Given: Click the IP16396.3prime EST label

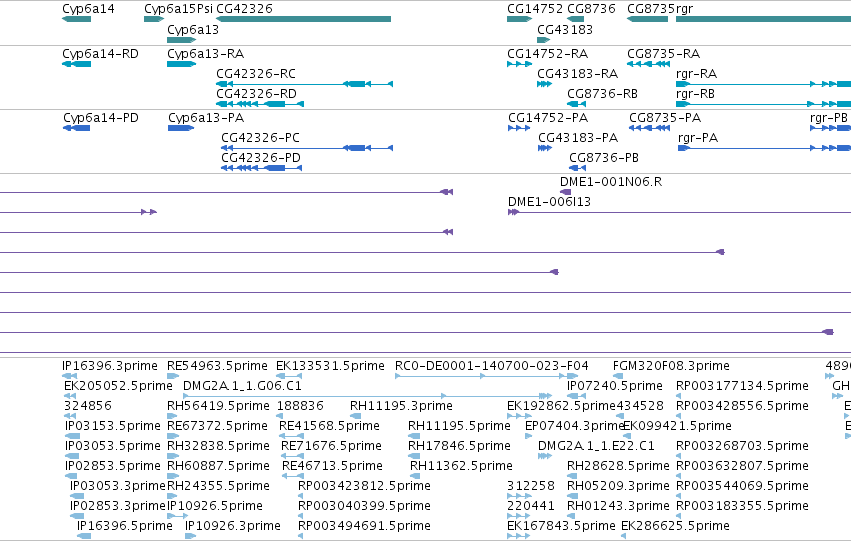Looking at the screenshot, I should [x=110, y=366].
